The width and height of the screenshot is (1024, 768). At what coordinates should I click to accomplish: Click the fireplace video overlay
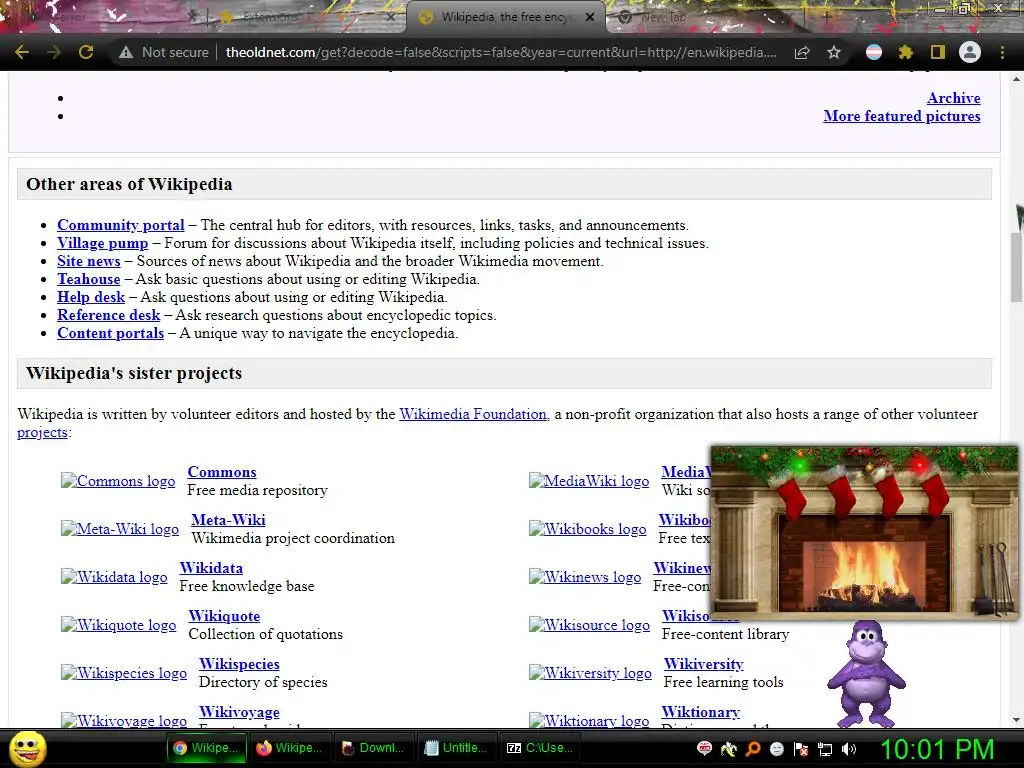(x=864, y=532)
